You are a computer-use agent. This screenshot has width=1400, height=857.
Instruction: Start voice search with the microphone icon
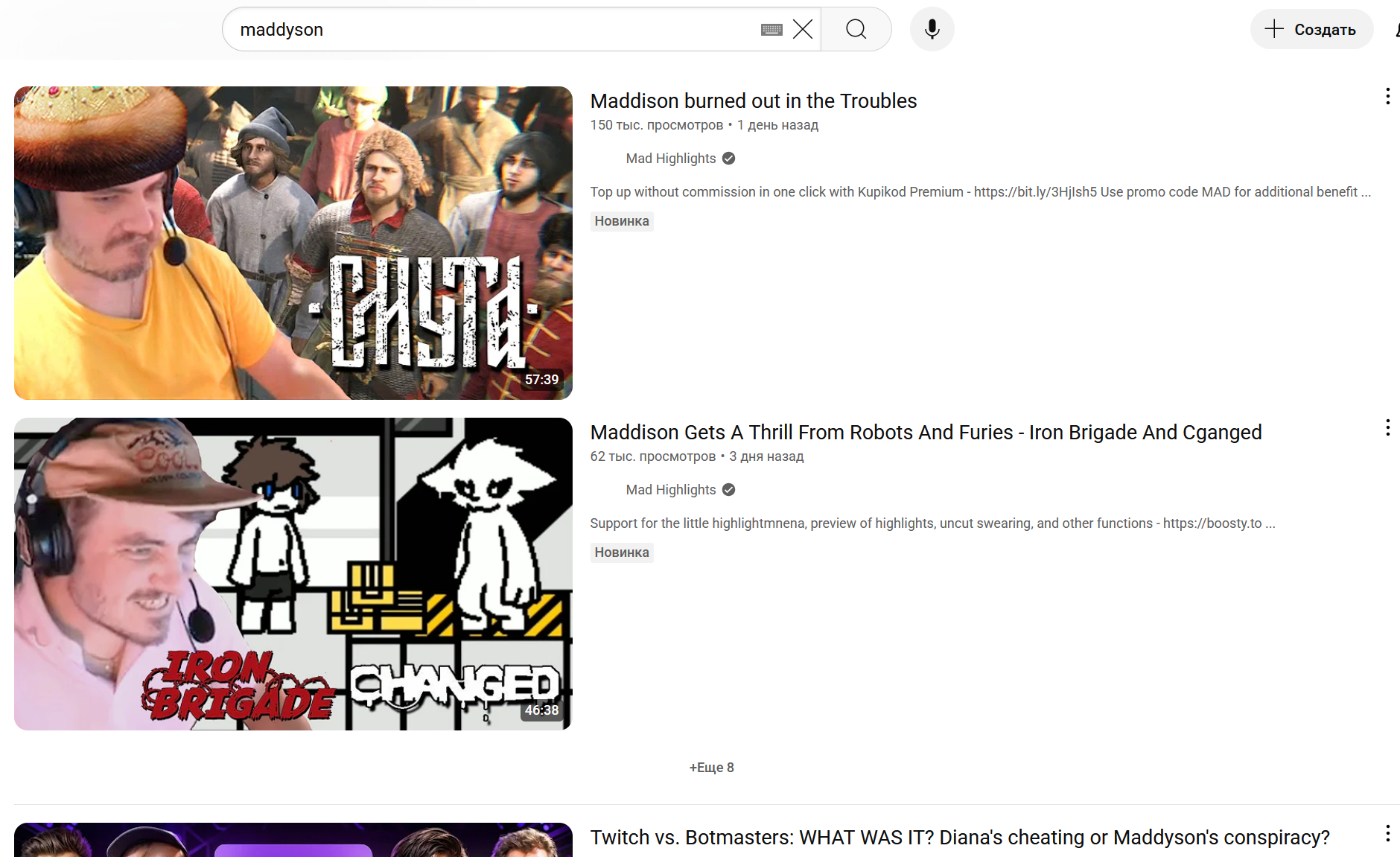coord(932,29)
